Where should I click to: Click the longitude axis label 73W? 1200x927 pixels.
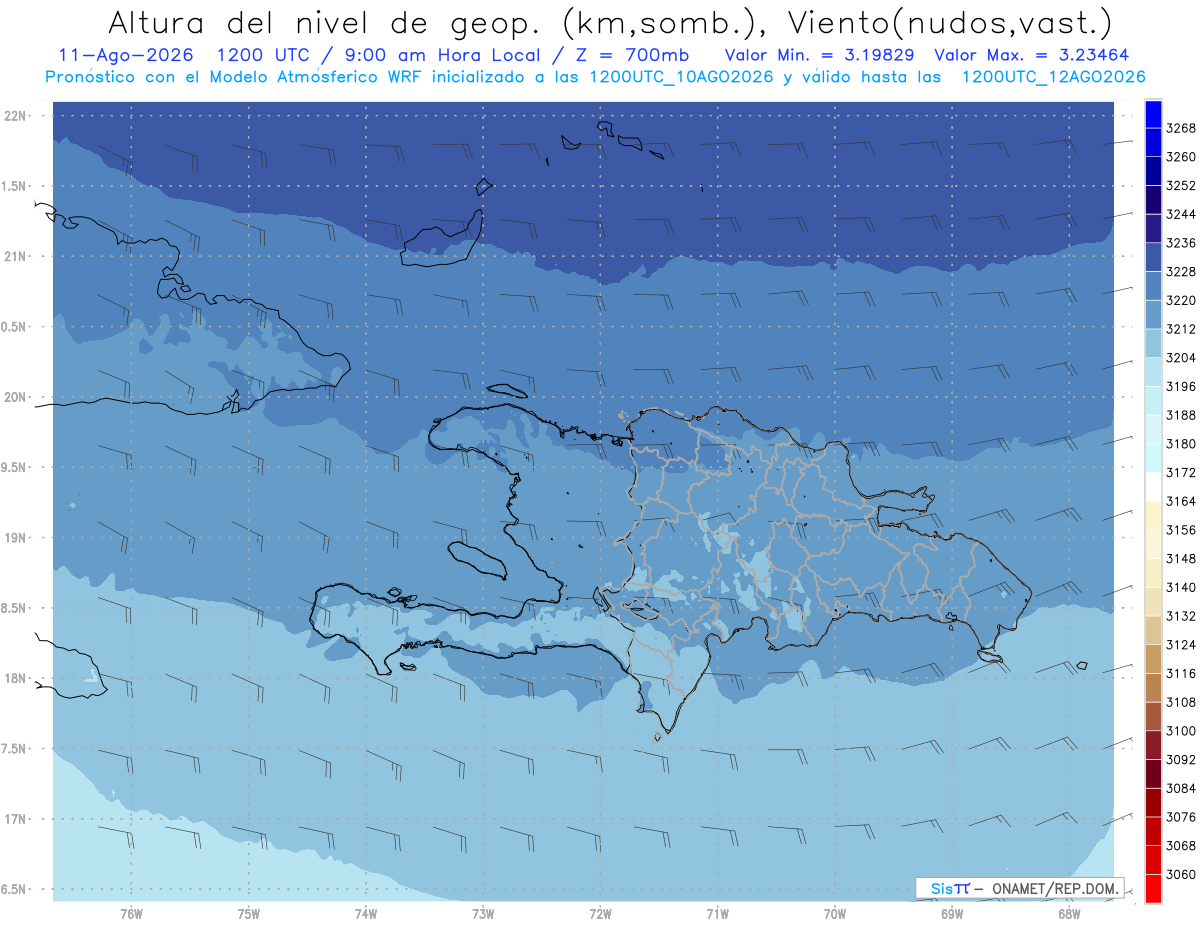coord(483,914)
